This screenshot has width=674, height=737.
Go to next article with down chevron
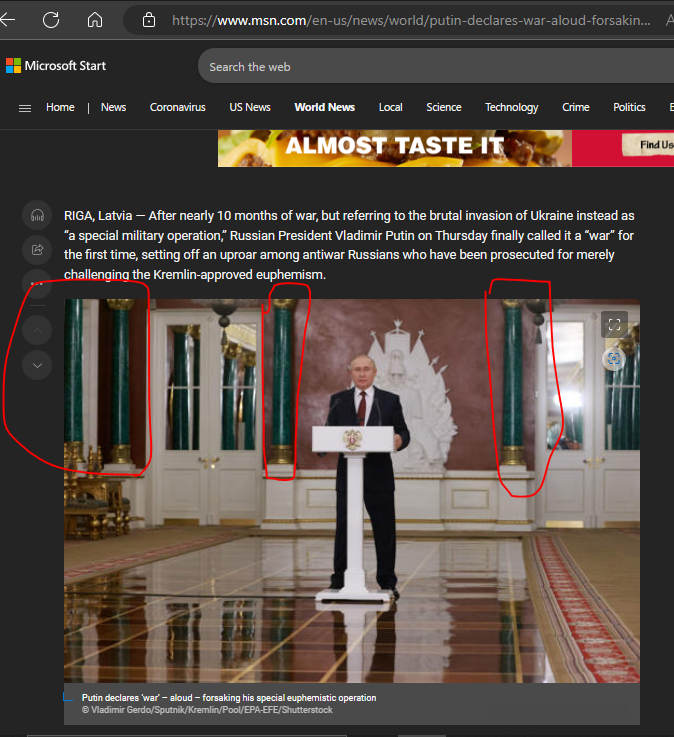pos(37,365)
